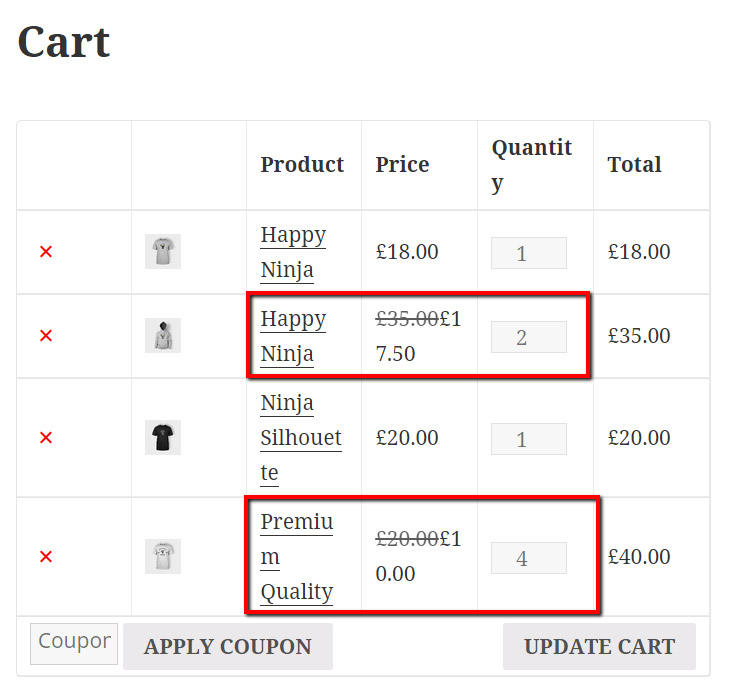This screenshot has width=738, height=685.
Task: Click the Update Cart button
Action: (599, 646)
